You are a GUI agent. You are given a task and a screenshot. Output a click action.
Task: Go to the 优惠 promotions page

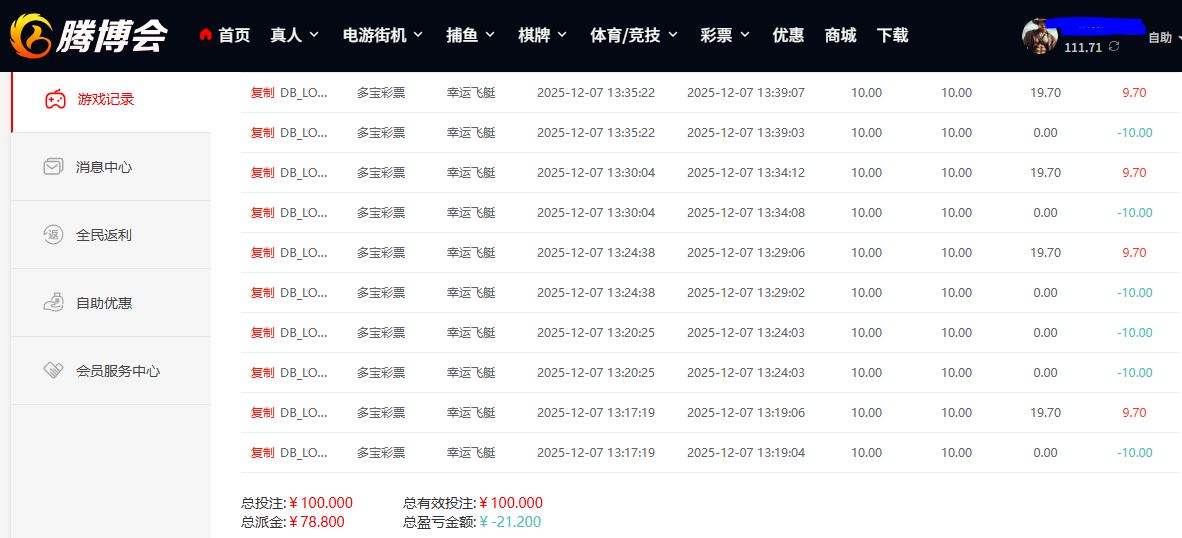(x=788, y=35)
